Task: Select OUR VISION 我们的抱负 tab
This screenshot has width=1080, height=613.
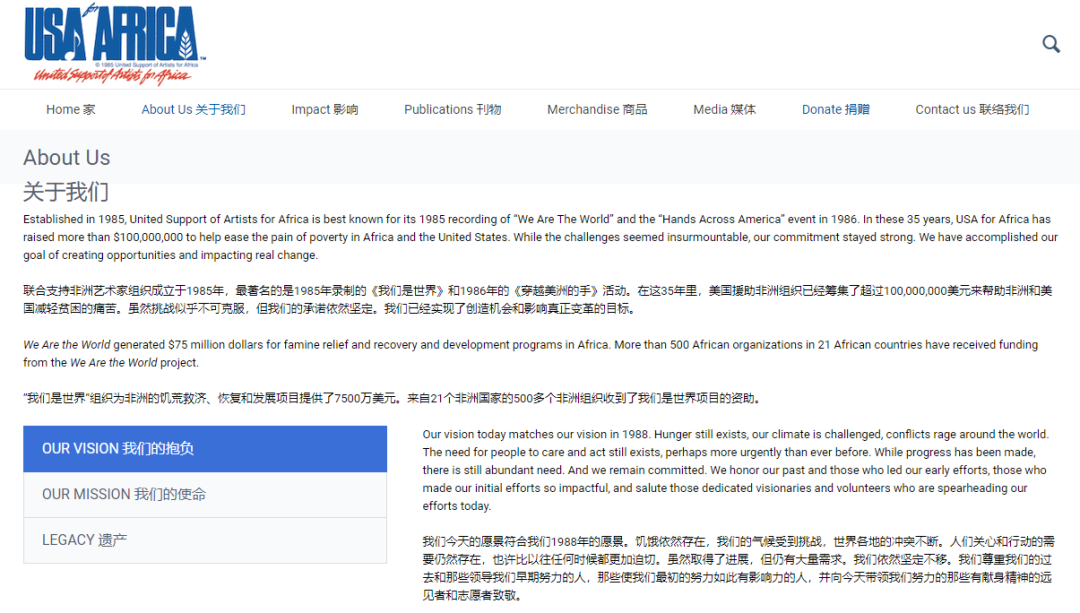Action: pyautogui.click(x=205, y=449)
